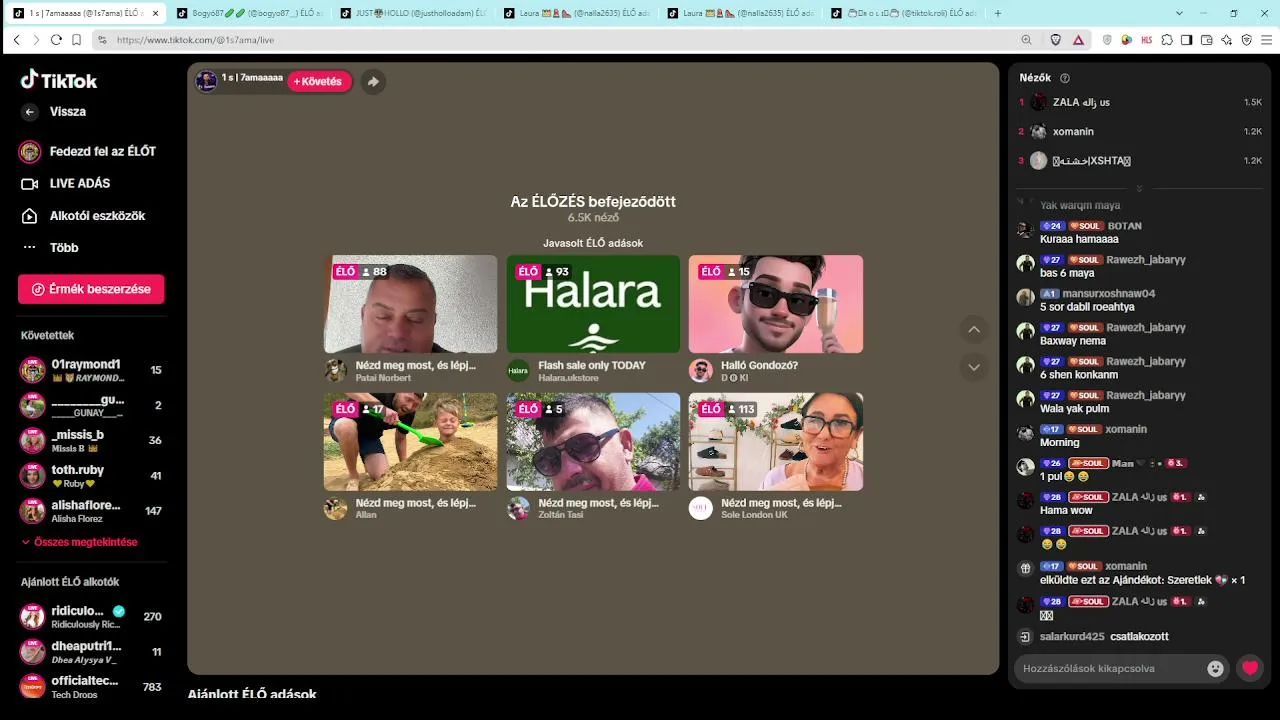
Task: Click the zoom magnifier icon
Action: [1026, 40]
